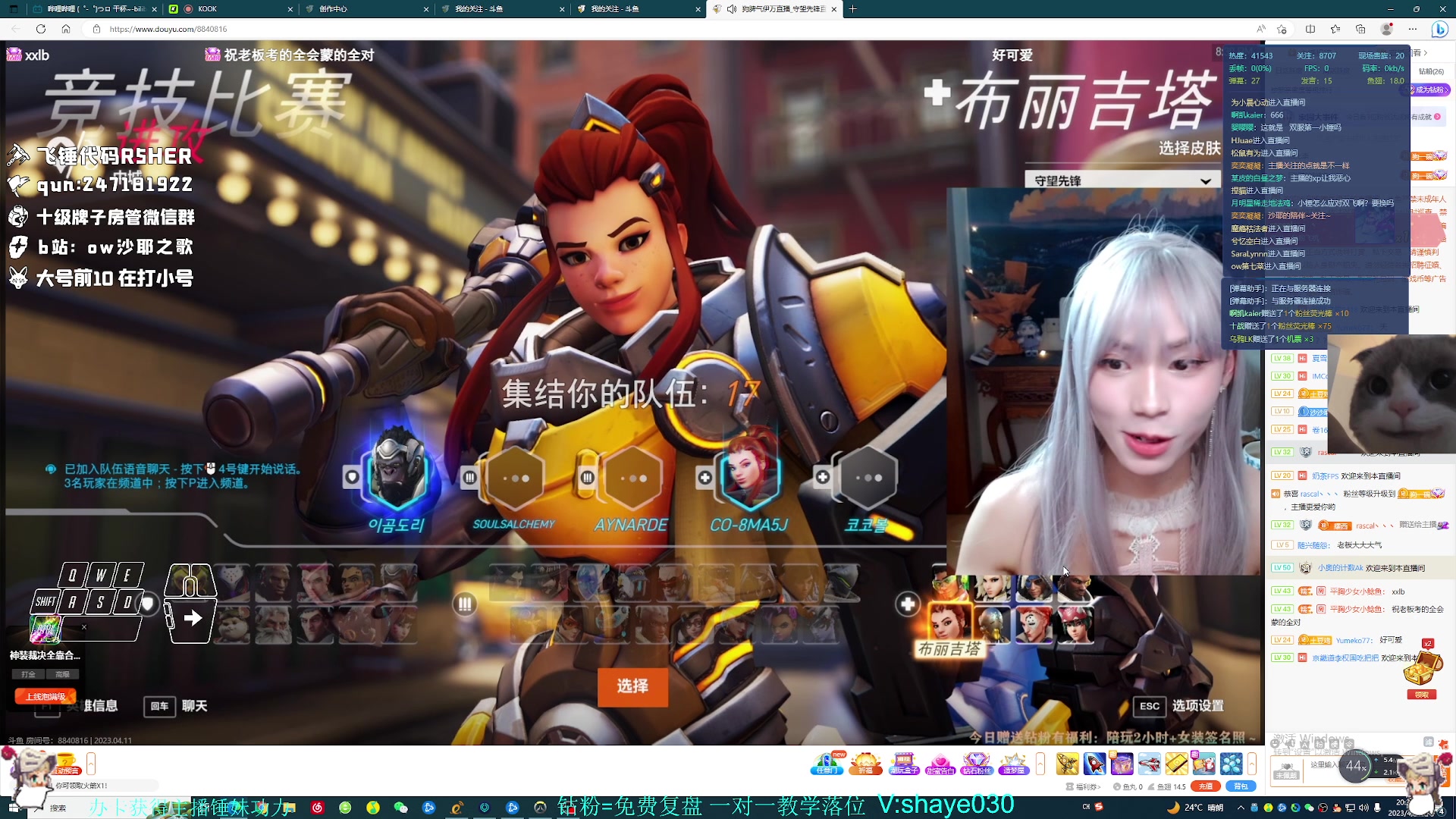Viewport: 1456px width, 819px height.
Task: Open the Bing sidebar icon
Action: 1439,29
